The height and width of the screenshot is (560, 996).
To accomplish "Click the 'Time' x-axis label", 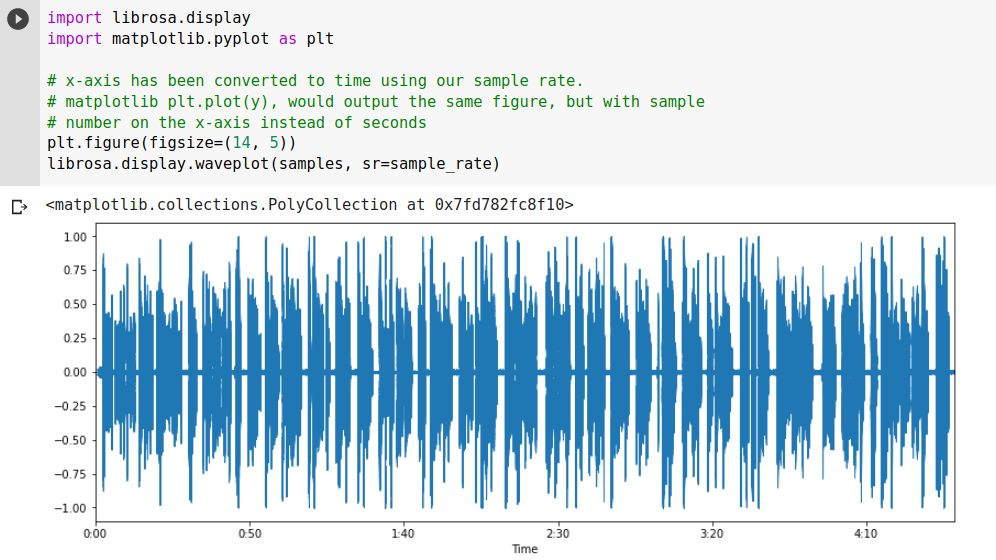I will tap(525, 549).
